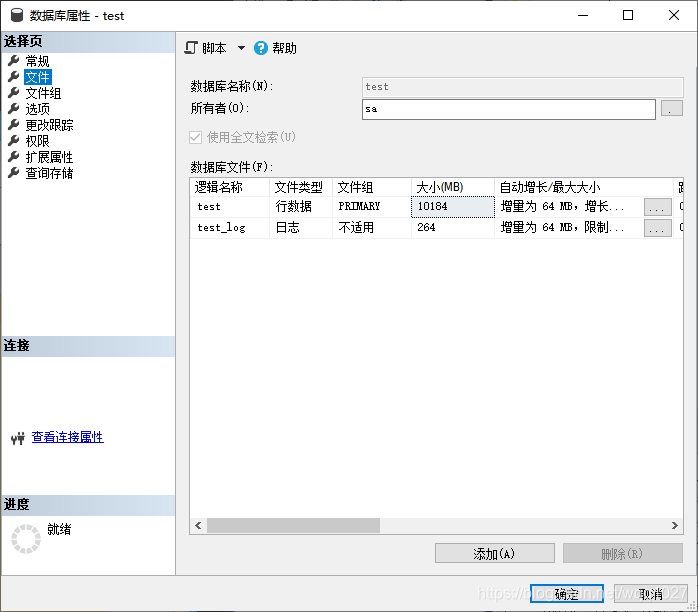This screenshot has width=698, height=612.
Task: Click the database icon in title bar
Action: coord(17,15)
